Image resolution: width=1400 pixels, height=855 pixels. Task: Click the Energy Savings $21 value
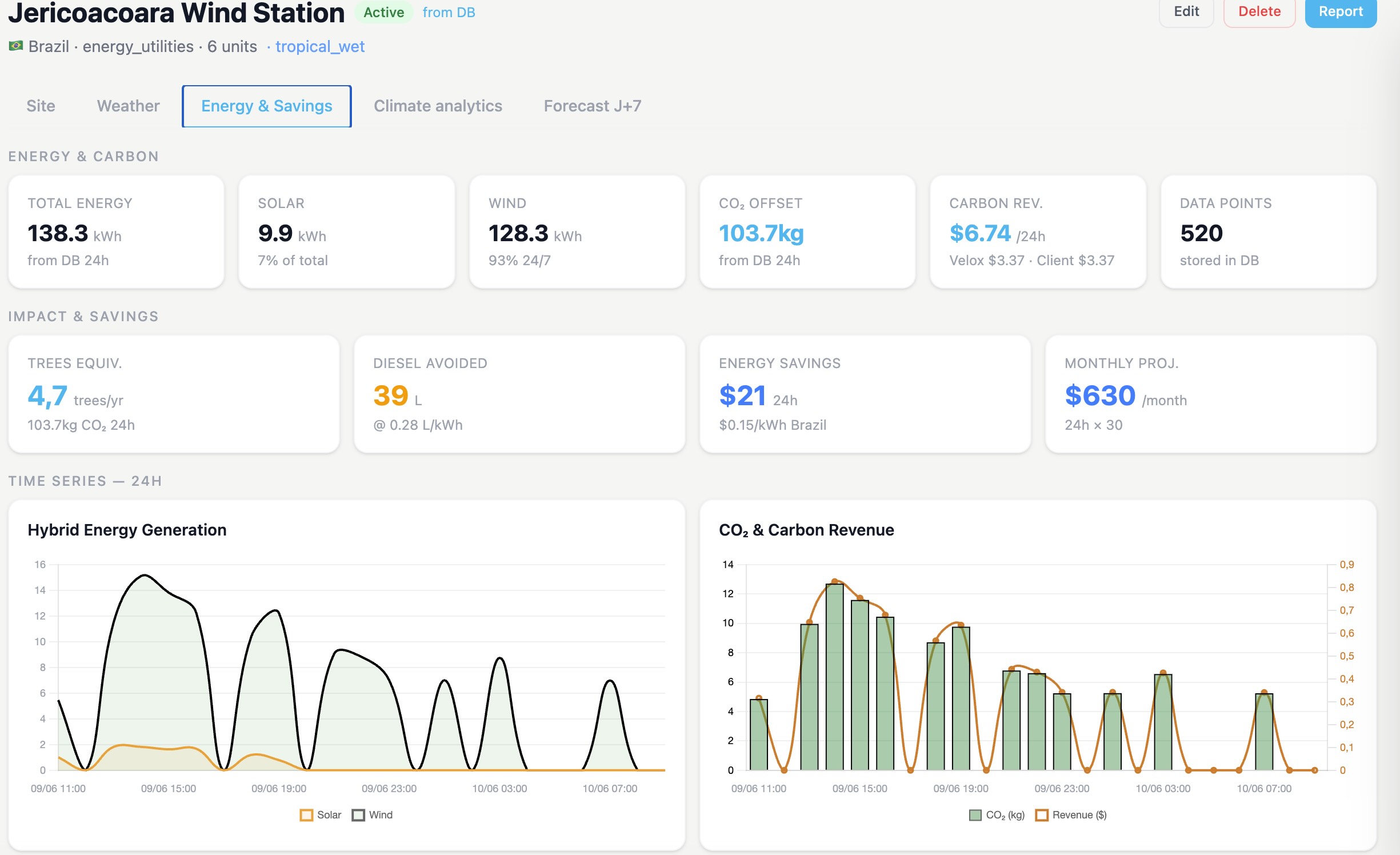[742, 395]
